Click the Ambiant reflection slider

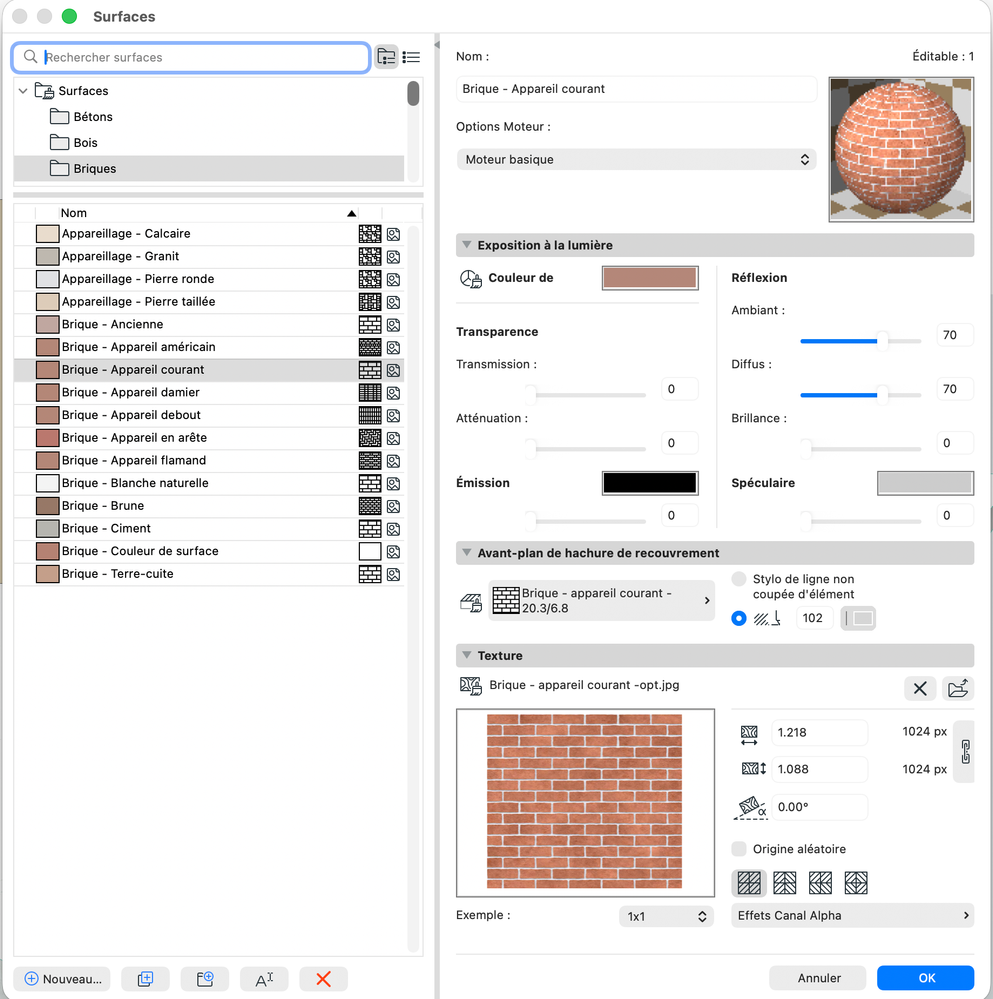click(x=861, y=341)
